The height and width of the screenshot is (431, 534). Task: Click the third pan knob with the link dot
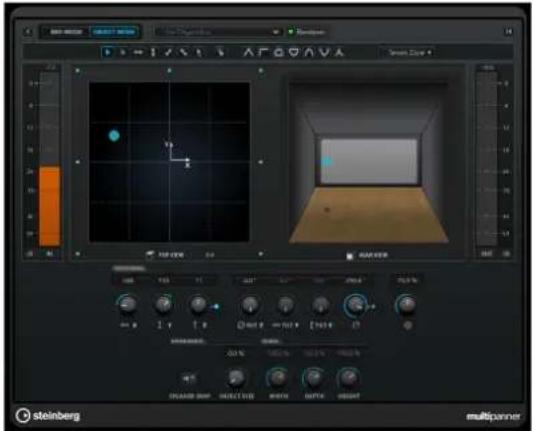[199, 304]
